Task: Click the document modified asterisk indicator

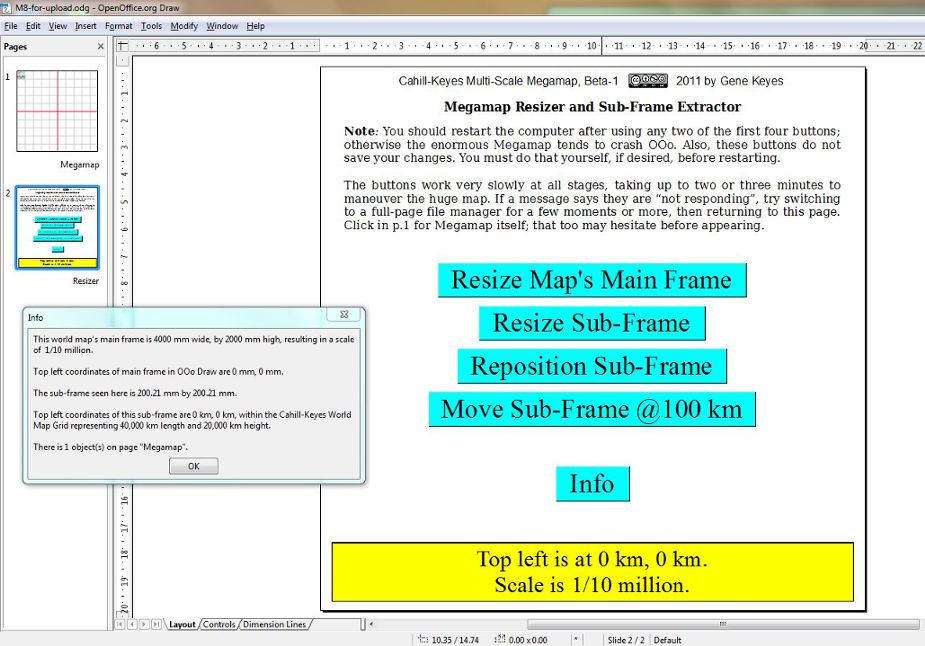Action: pyautogui.click(x=576, y=640)
